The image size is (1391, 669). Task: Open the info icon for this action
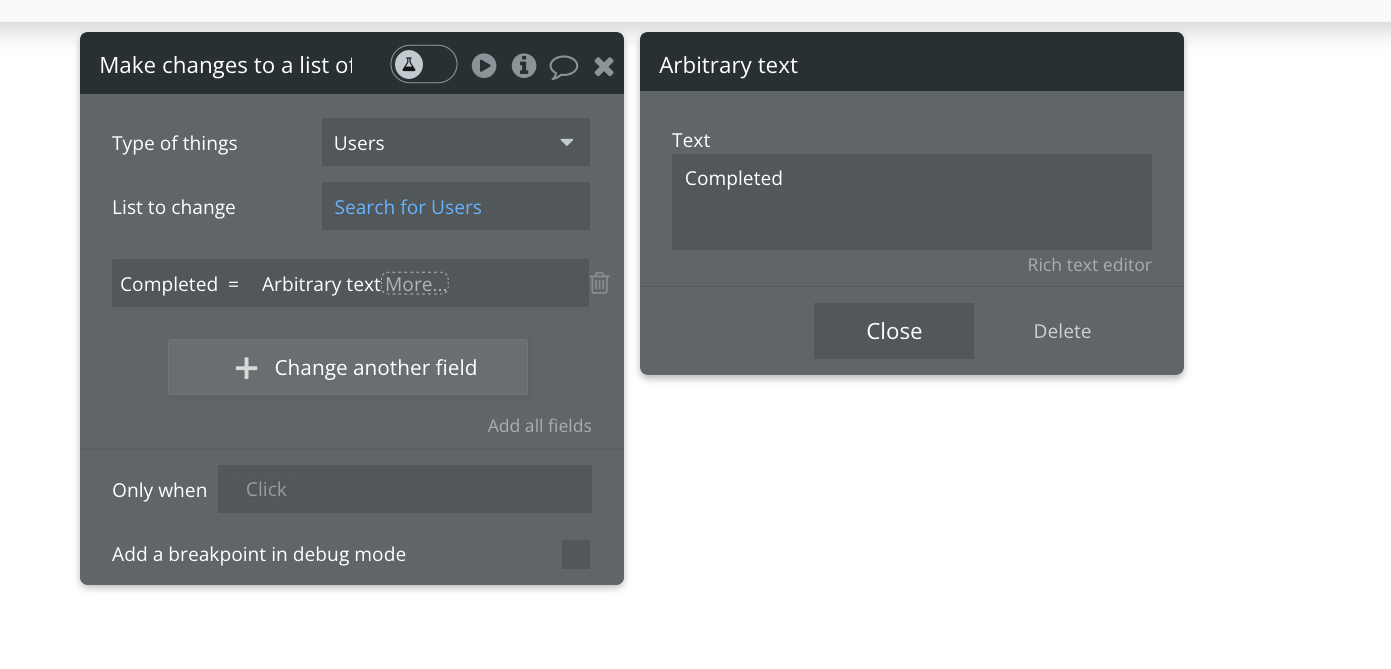[524, 66]
